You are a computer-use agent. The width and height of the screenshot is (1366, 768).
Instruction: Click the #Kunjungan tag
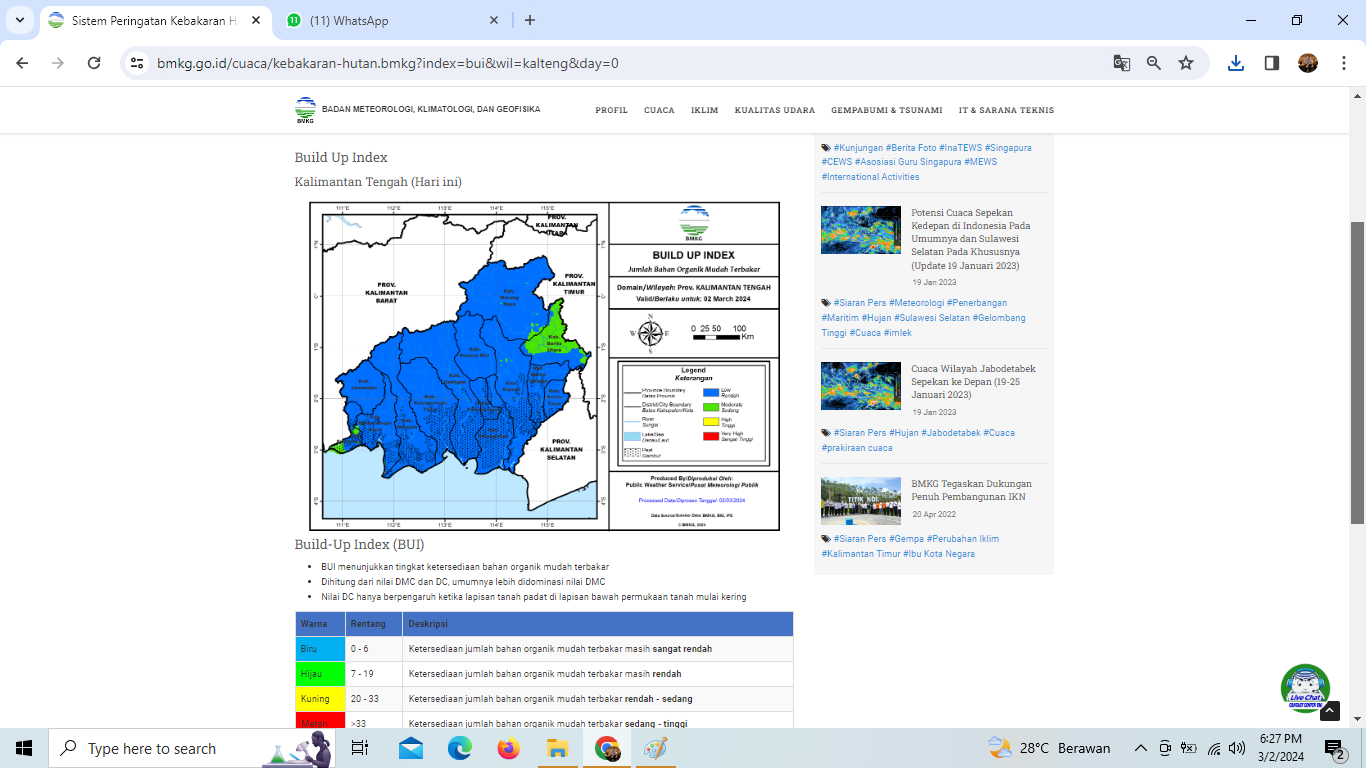click(x=858, y=147)
